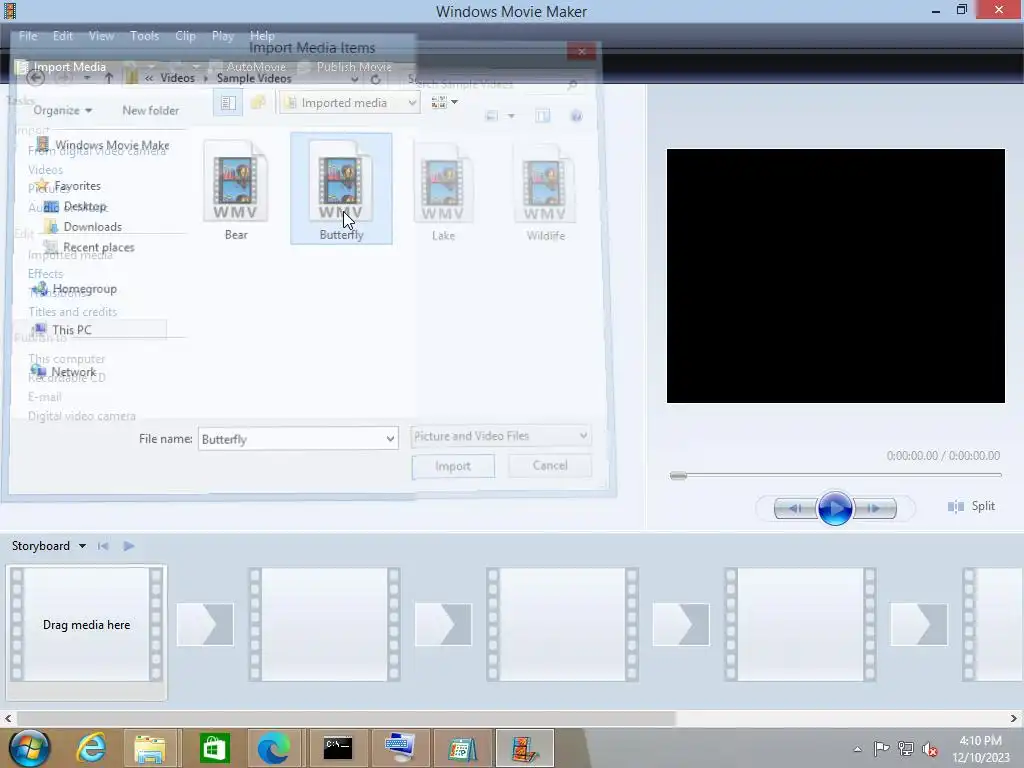Close the Import Media Items dialog
Viewport: 1024px width, 768px height.
581,51
